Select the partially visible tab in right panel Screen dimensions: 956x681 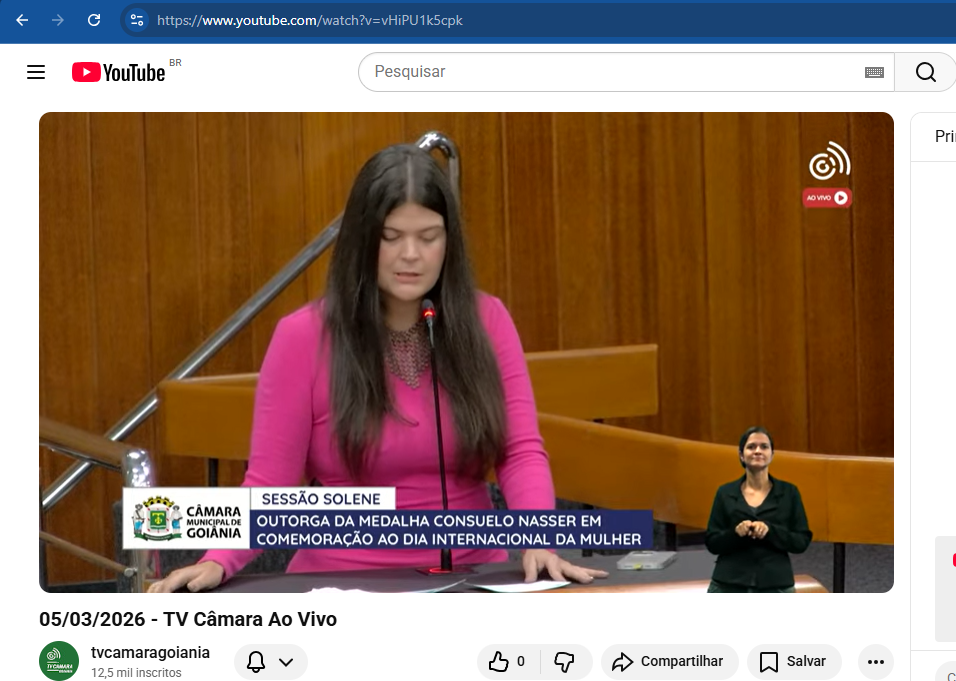coord(943,137)
